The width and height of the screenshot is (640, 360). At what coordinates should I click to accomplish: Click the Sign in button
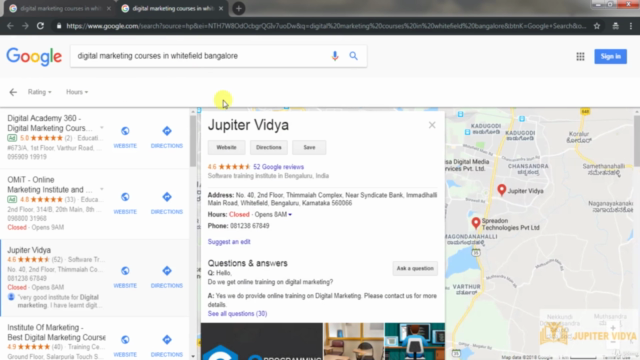click(x=610, y=56)
